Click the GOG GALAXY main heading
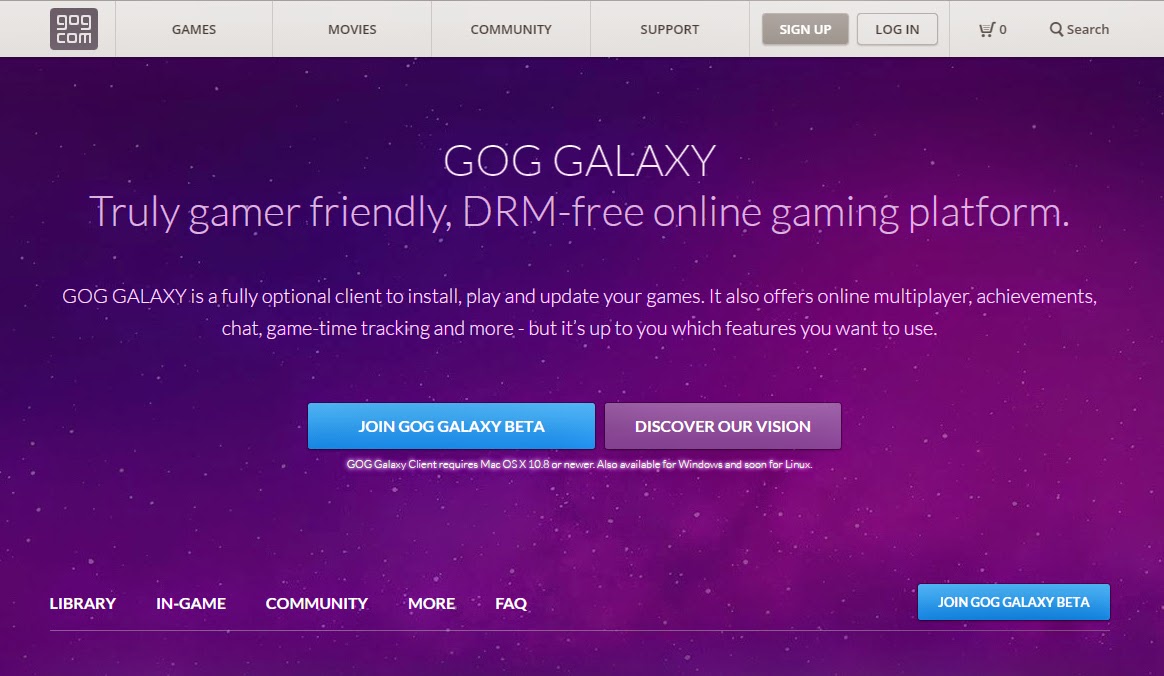Viewport: 1164px width, 676px height. [x=580, y=160]
